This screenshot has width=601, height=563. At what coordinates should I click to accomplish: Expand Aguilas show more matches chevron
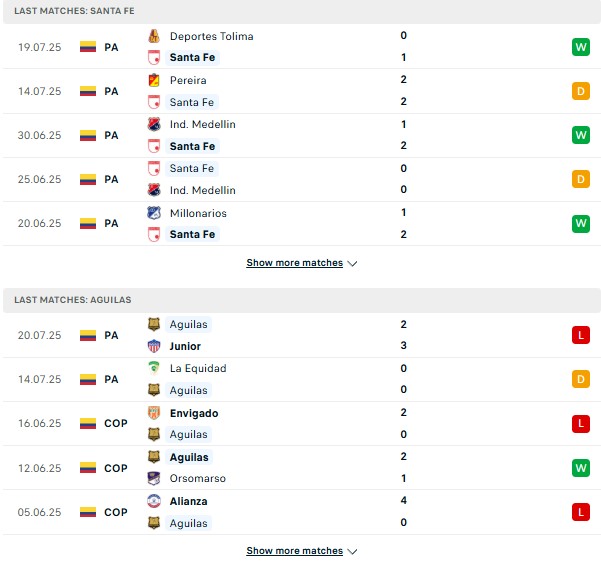click(352, 551)
